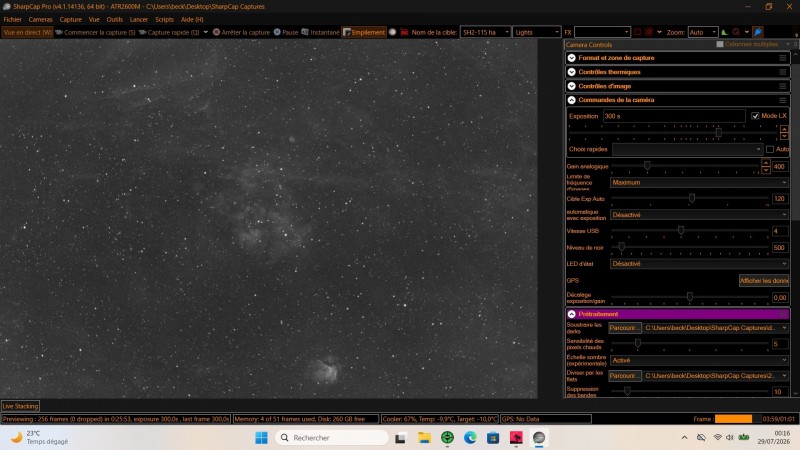This screenshot has width=800, height=450.
Task: Click the red magnifier focus icon
Action: coord(736,32)
